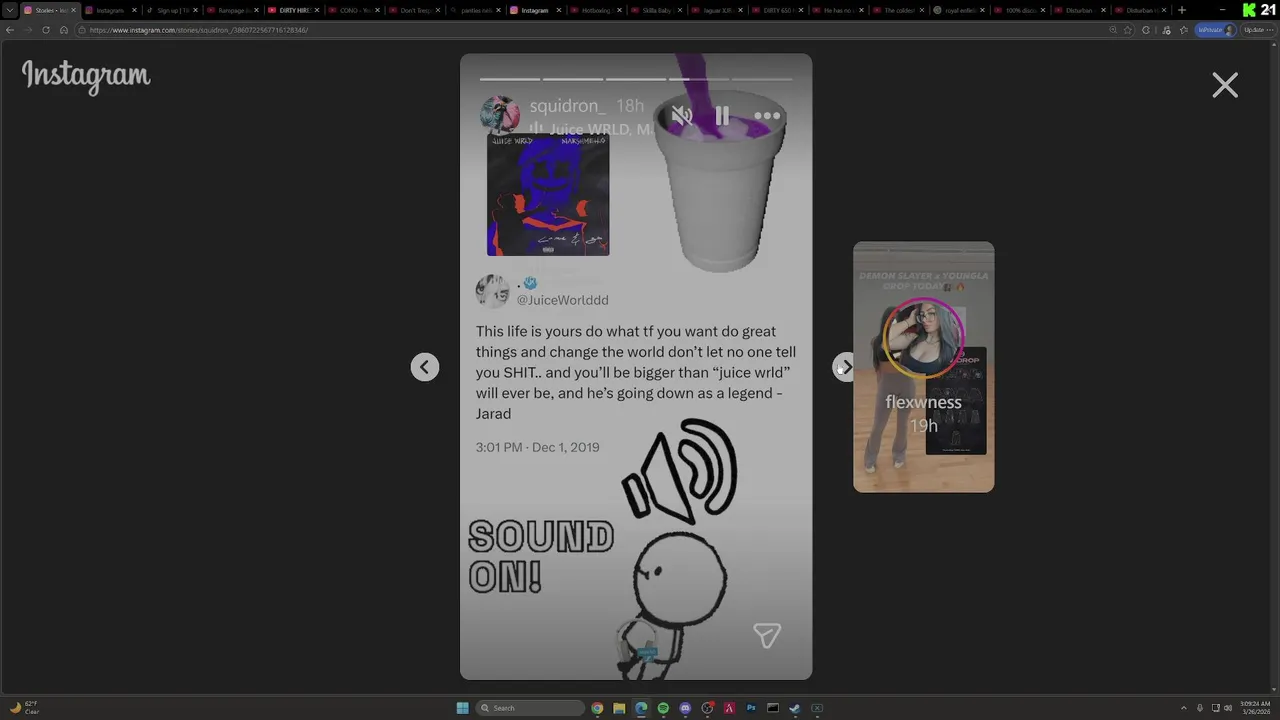Open the weather widget in the taskbar

pos(24,708)
